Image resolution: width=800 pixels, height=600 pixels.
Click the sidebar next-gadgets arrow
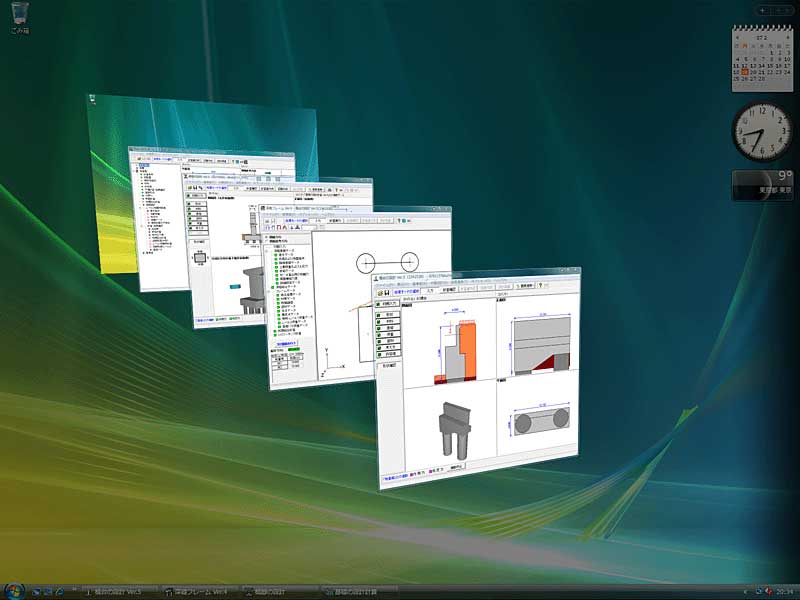click(785, 10)
